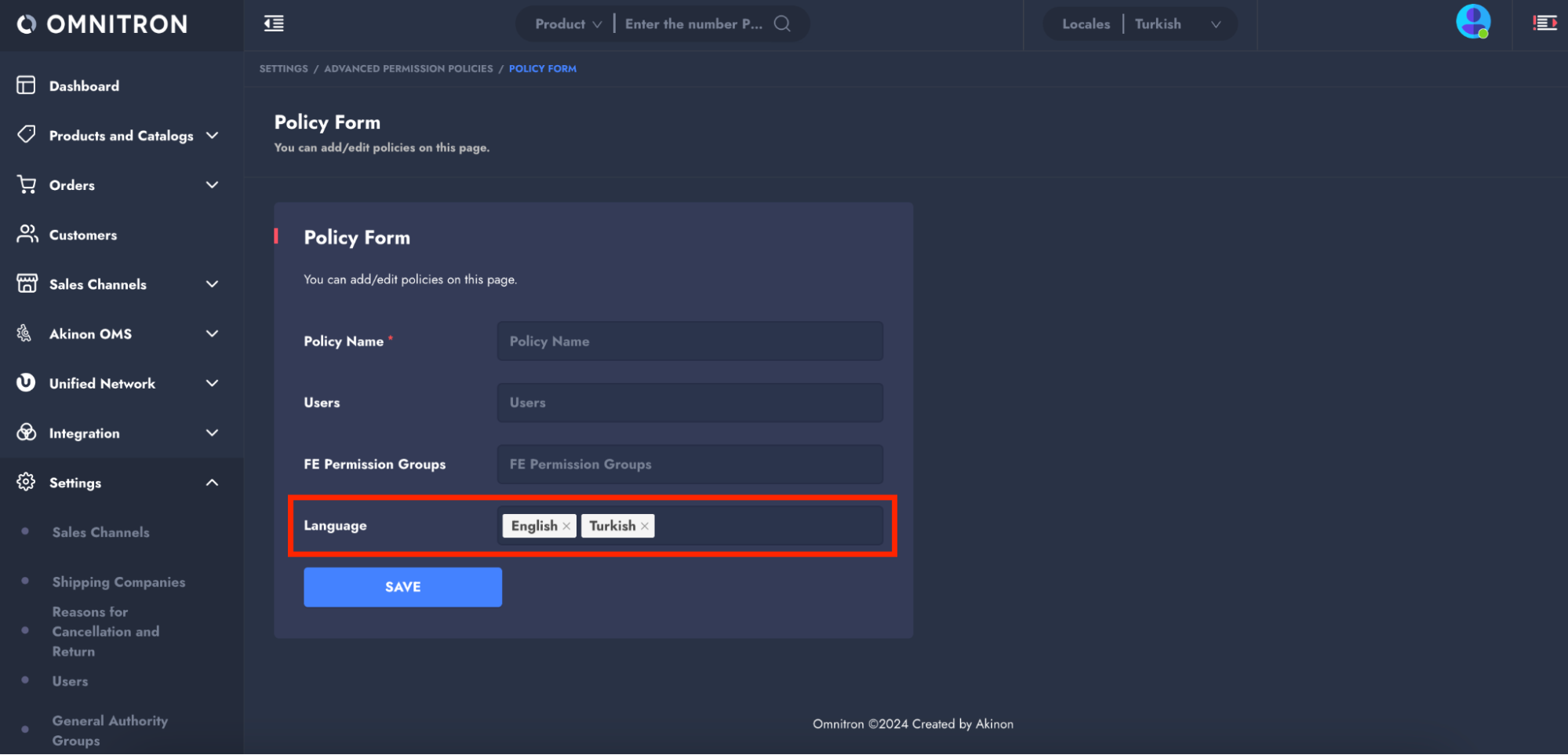
Task: Click the Settings gear icon
Action: tap(26, 482)
